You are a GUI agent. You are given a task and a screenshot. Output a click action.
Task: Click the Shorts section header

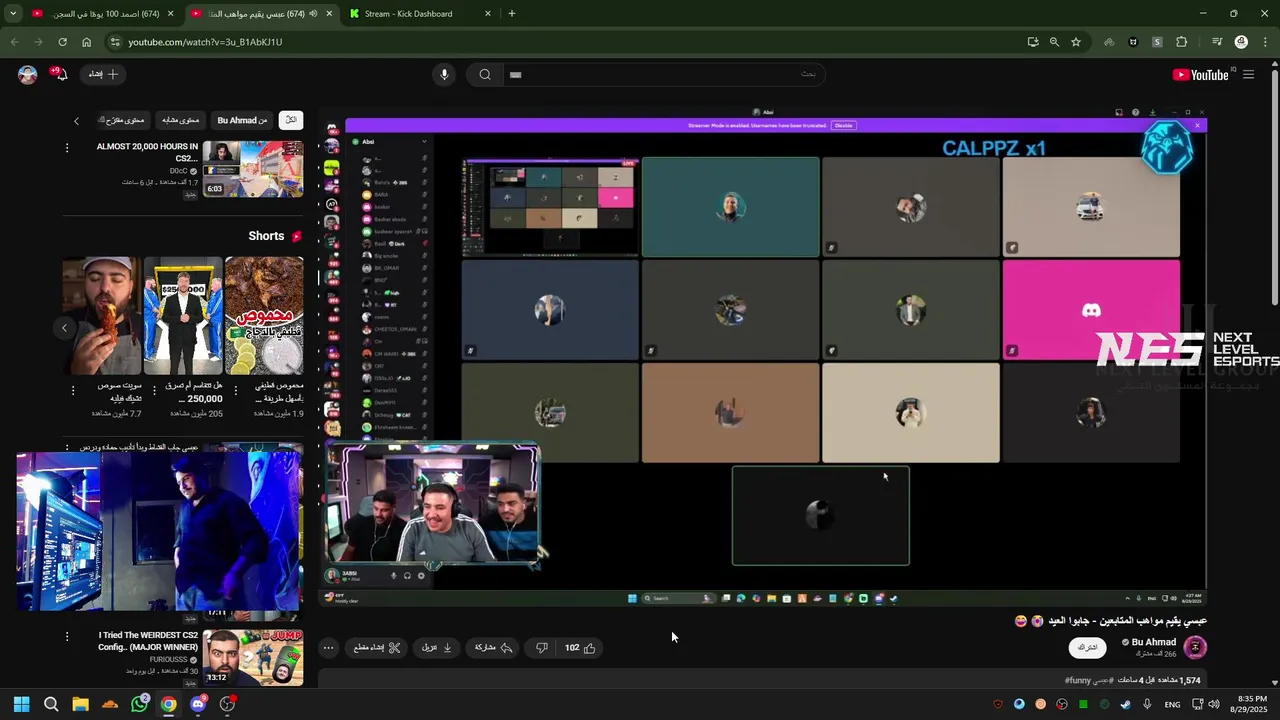tap(275, 236)
